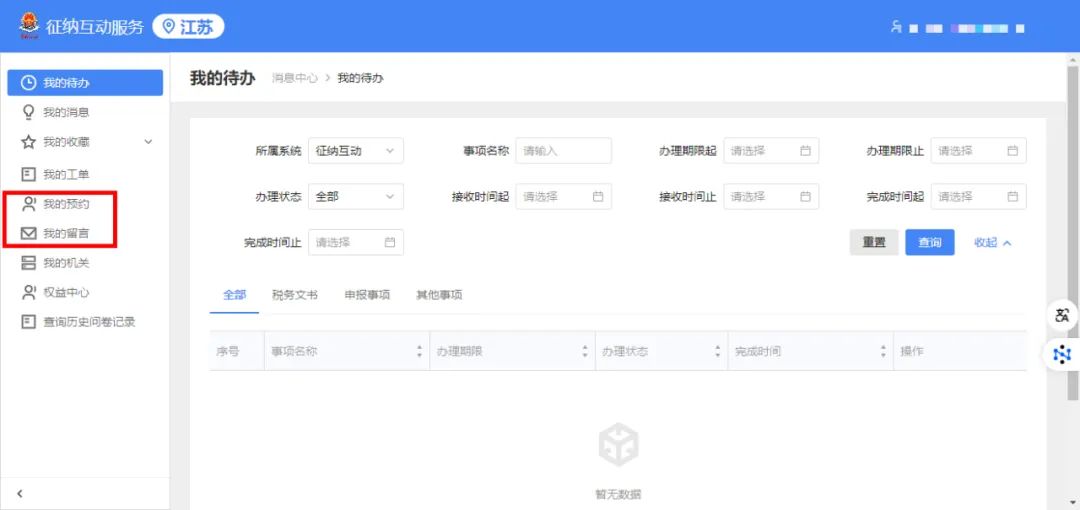Collapse the left sidebar with bottom arrow

coord(20,493)
